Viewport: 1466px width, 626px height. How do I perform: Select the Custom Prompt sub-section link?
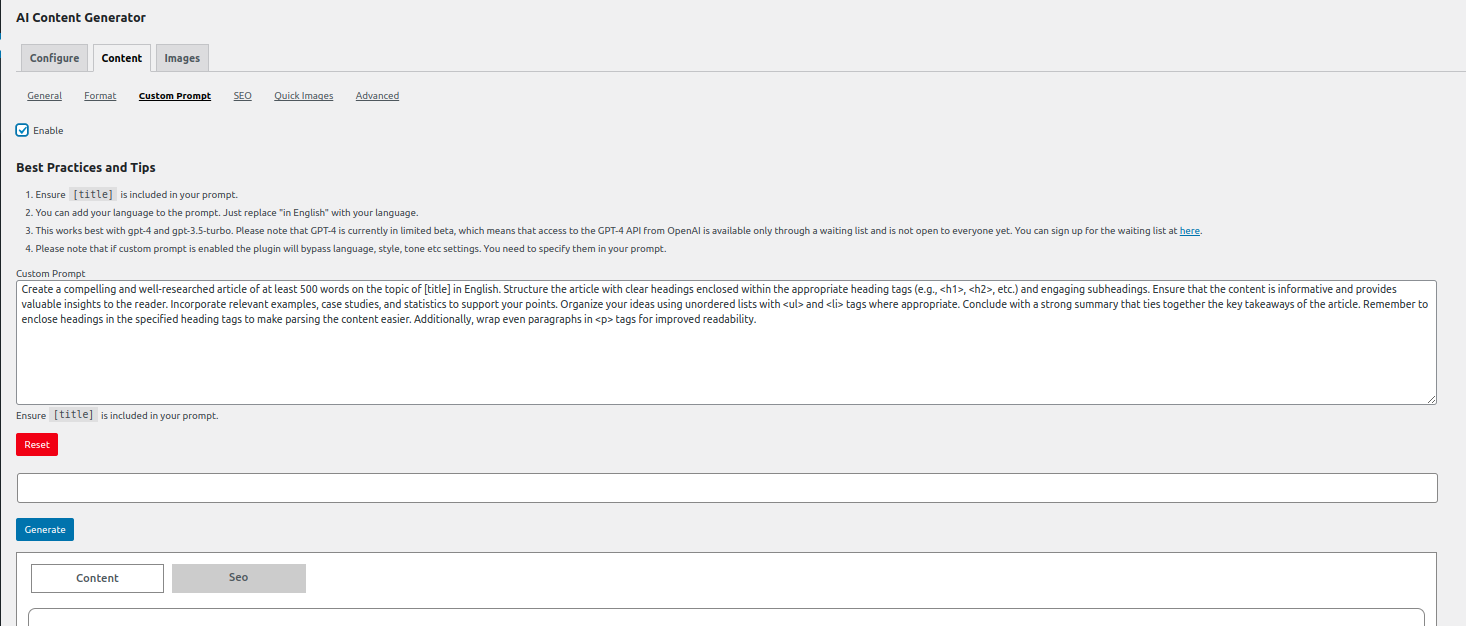pos(175,96)
